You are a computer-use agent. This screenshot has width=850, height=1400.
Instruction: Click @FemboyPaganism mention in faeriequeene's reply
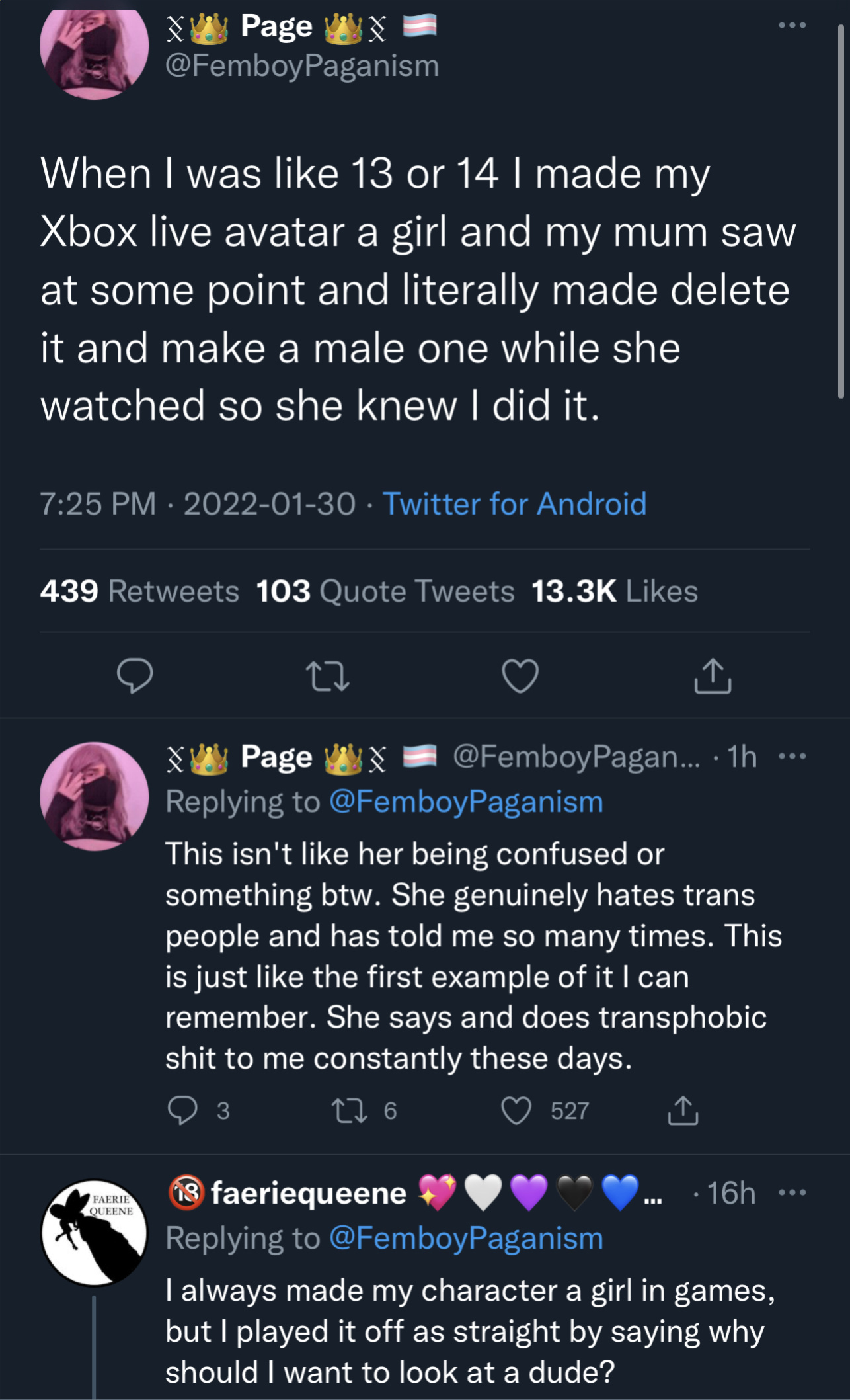pos(465,1238)
